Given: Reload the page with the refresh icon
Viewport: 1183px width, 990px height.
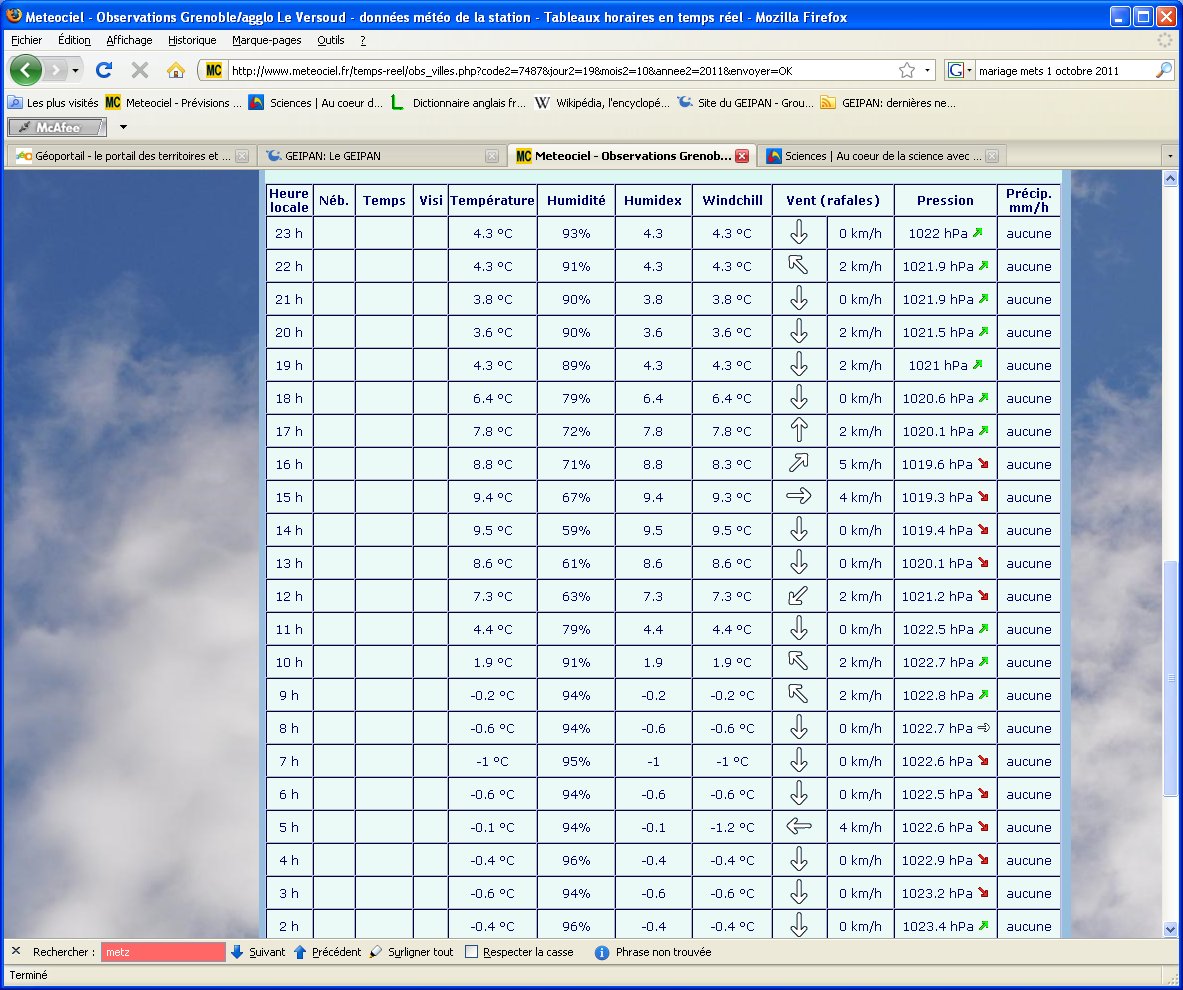Looking at the screenshot, I should 103,70.
